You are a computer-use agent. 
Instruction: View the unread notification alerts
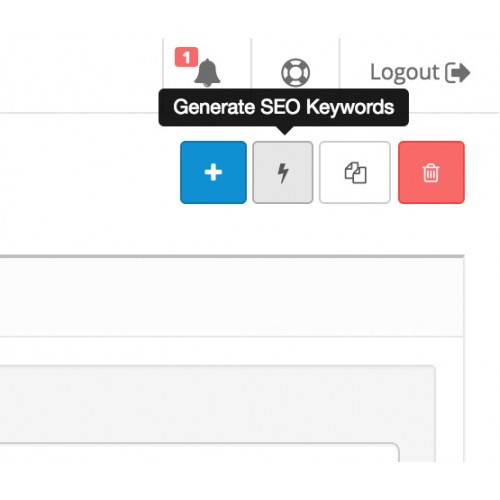click(x=207, y=73)
